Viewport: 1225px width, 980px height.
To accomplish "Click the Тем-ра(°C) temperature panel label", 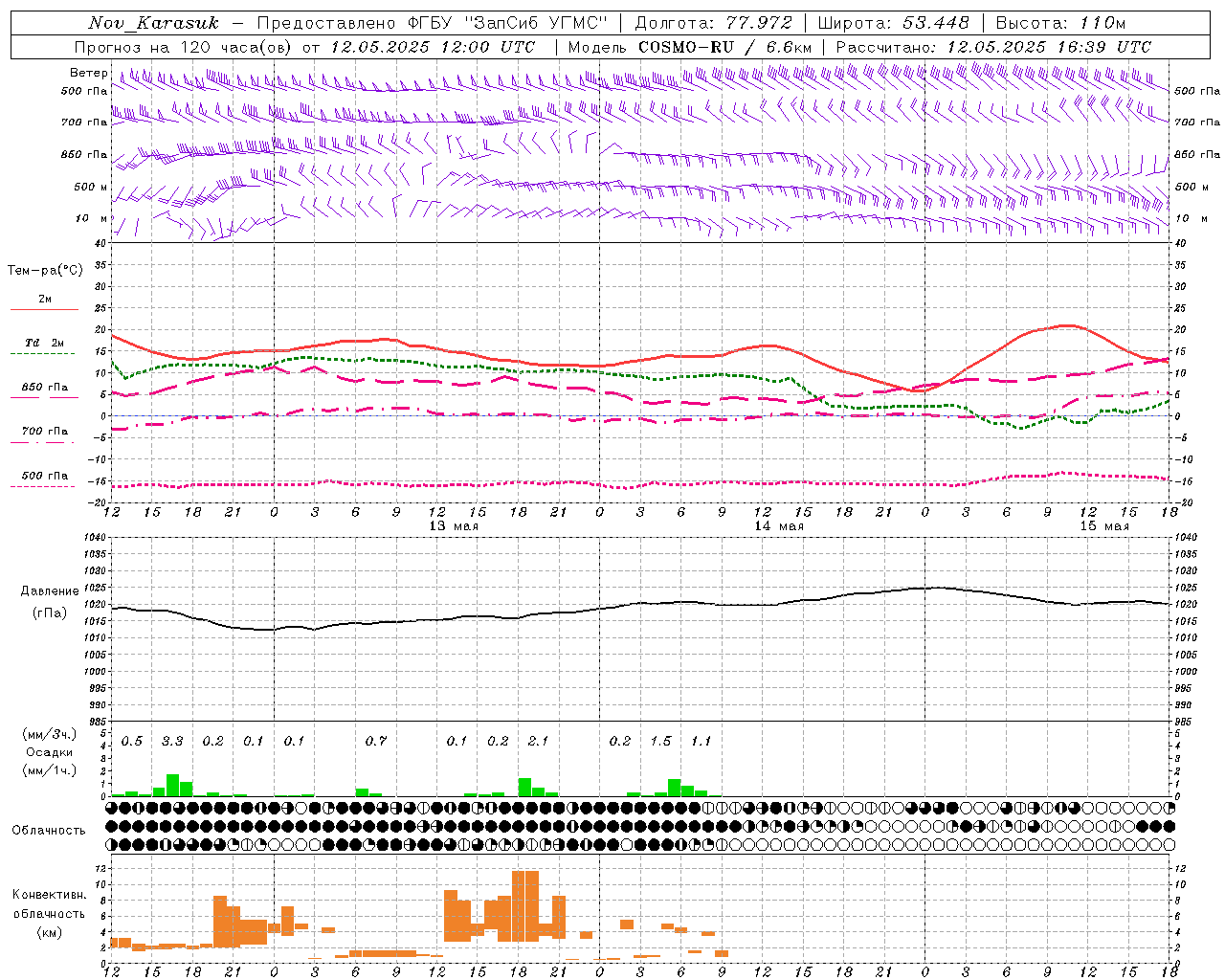I will [x=45, y=271].
